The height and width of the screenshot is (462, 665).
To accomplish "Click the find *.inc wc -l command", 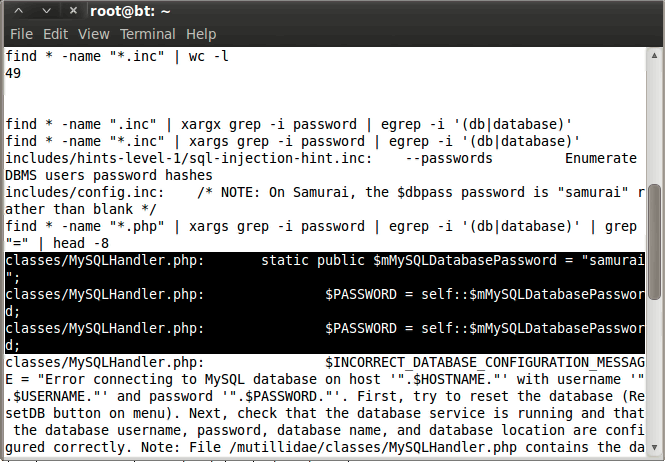I will pos(117,56).
